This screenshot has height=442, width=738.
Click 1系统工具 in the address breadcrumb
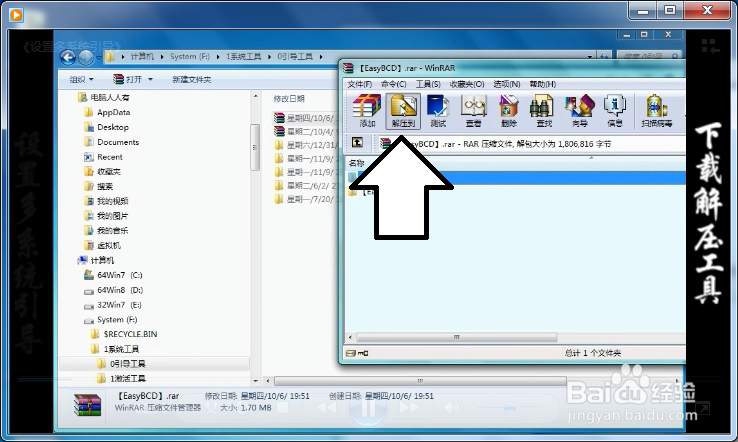tap(243, 56)
